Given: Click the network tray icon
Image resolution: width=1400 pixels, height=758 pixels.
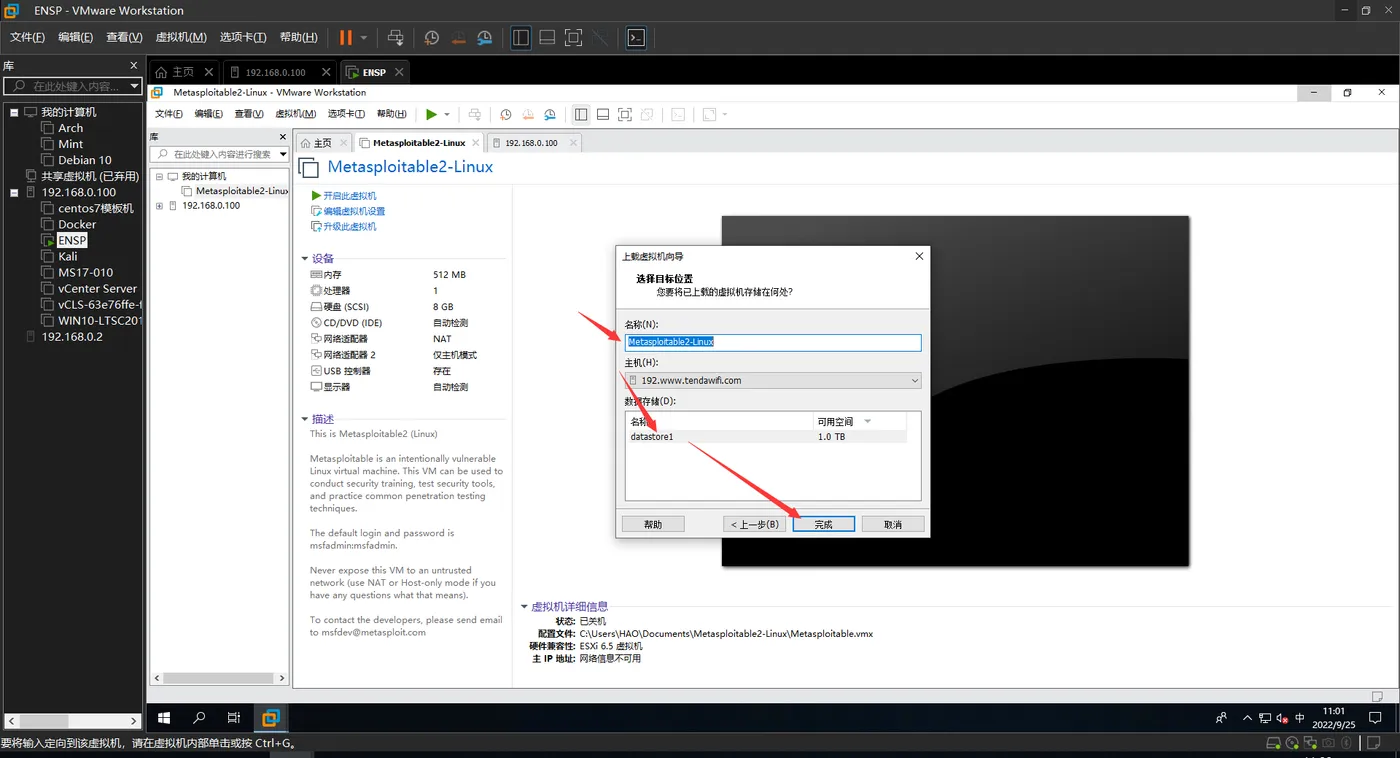Looking at the screenshot, I should pyautogui.click(x=1265, y=718).
